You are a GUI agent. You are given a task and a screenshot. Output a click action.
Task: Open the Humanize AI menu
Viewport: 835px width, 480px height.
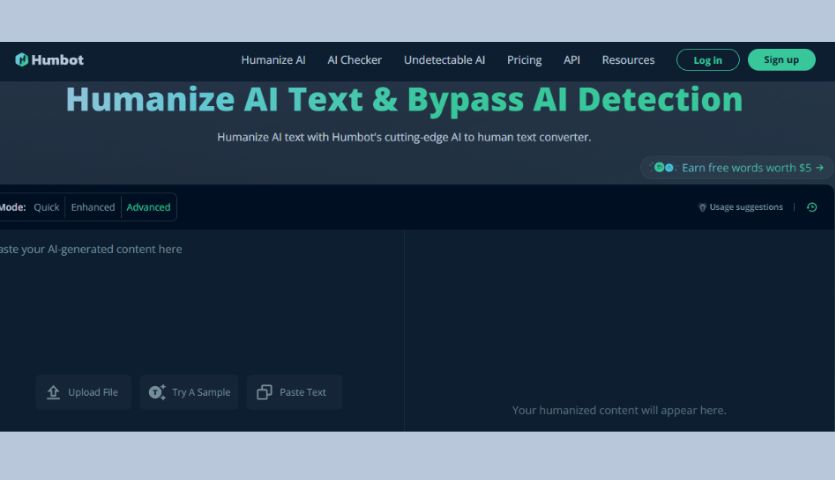[273, 60]
